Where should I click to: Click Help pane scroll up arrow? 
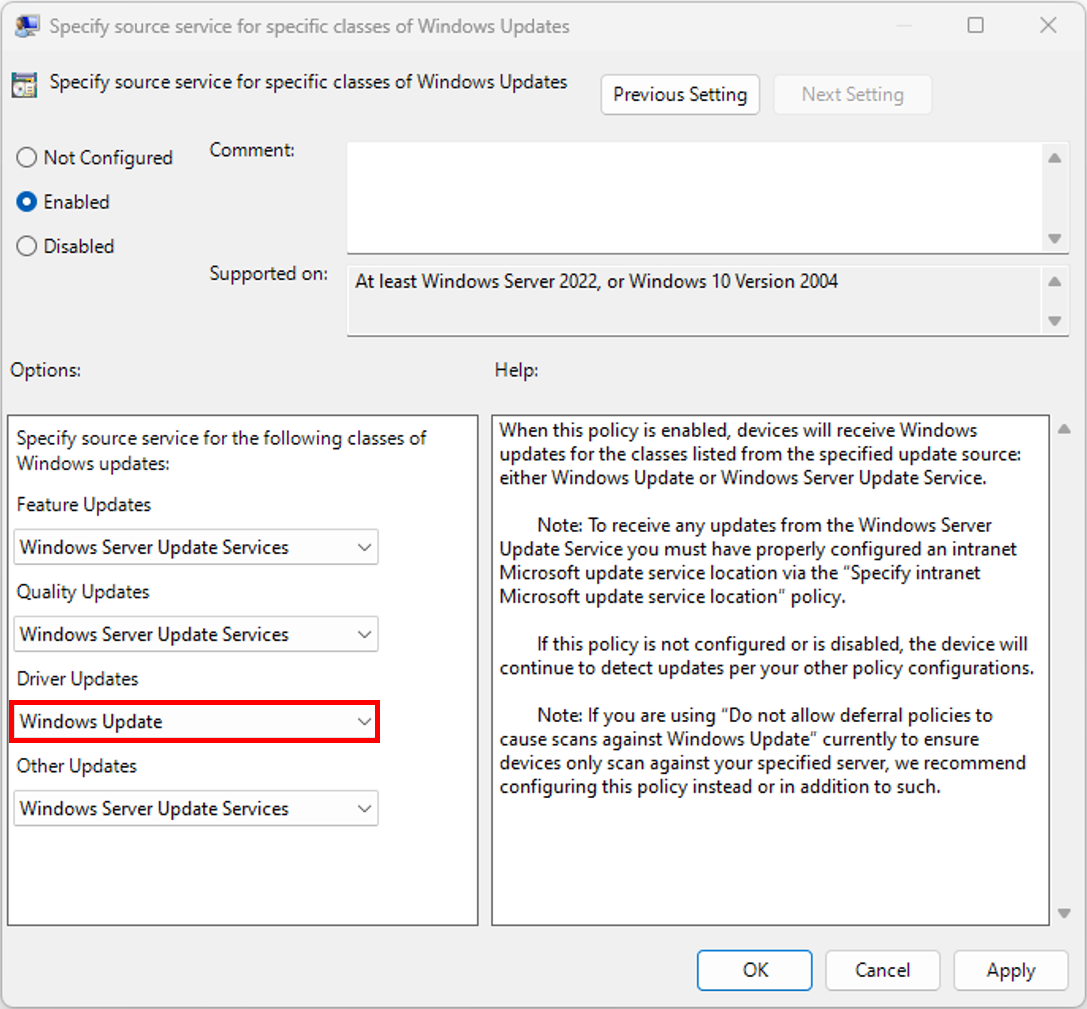[1064, 429]
